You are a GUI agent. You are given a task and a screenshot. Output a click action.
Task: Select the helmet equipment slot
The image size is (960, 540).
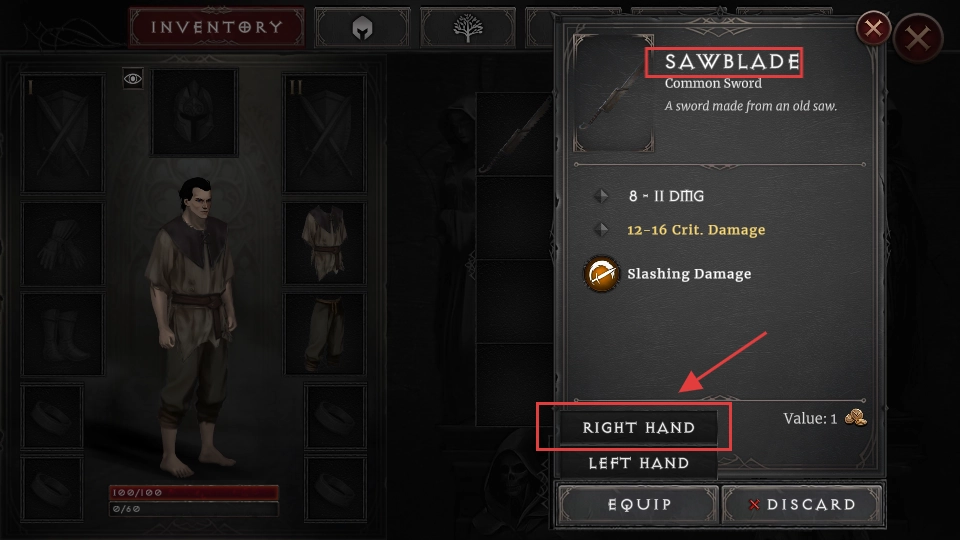click(x=194, y=112)
